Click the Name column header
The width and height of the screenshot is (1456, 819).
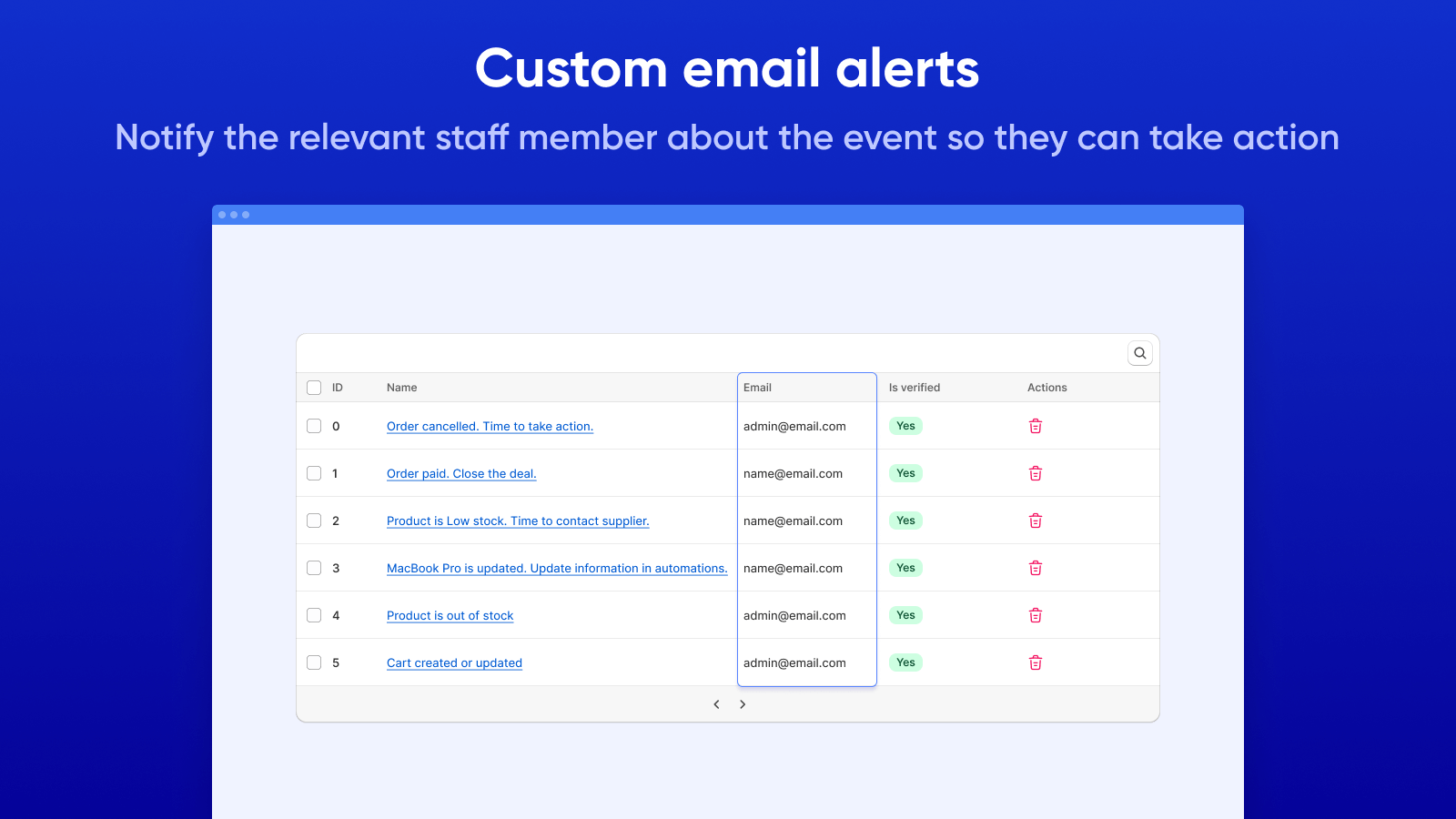click(401, 388)
